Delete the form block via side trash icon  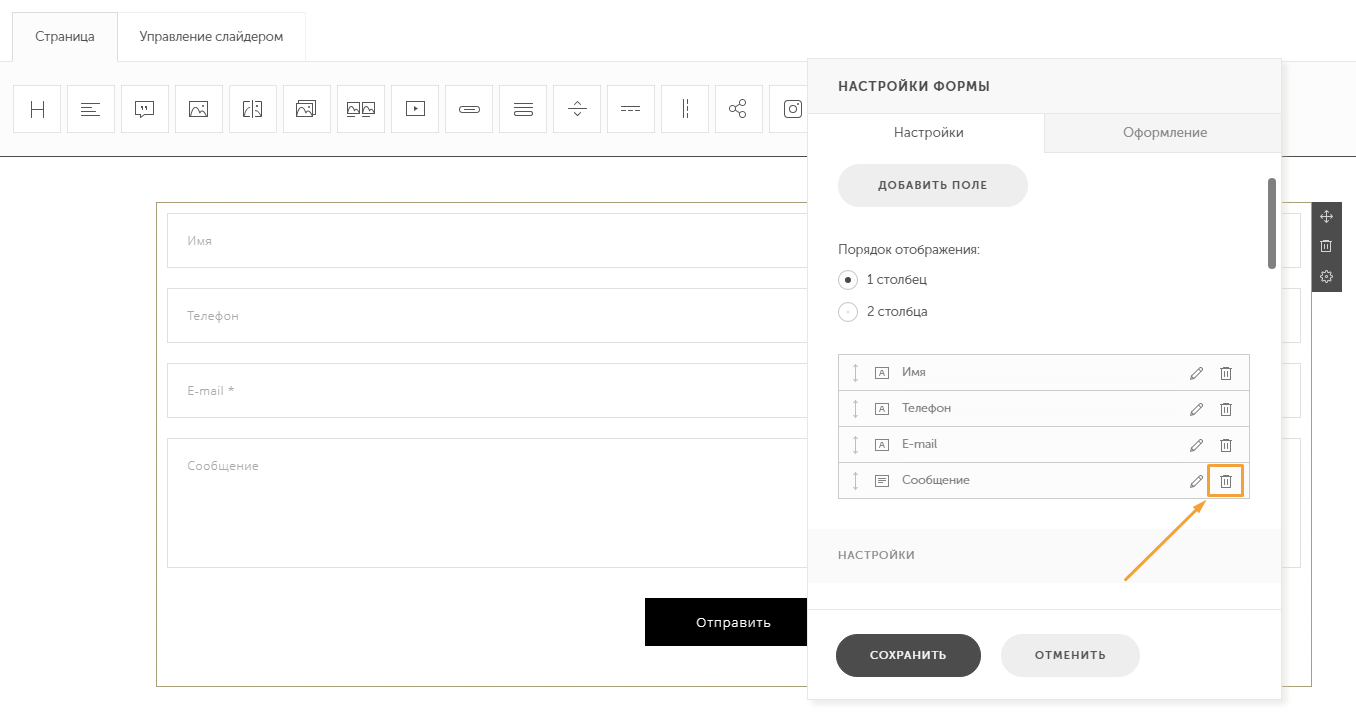(1326, 246)
